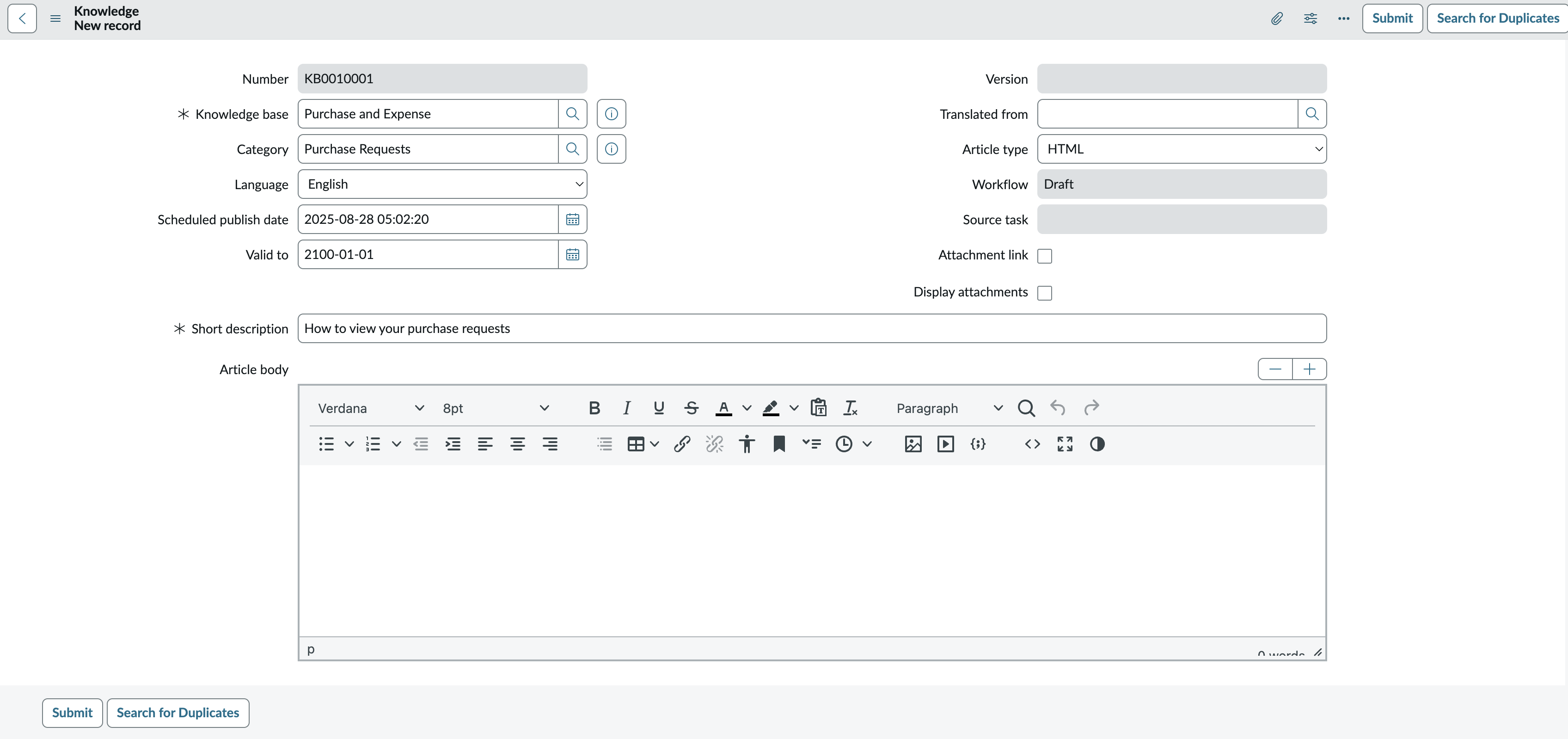Align text right in editor
This screenshot has width=1568, height=739.
click(550, 444)
